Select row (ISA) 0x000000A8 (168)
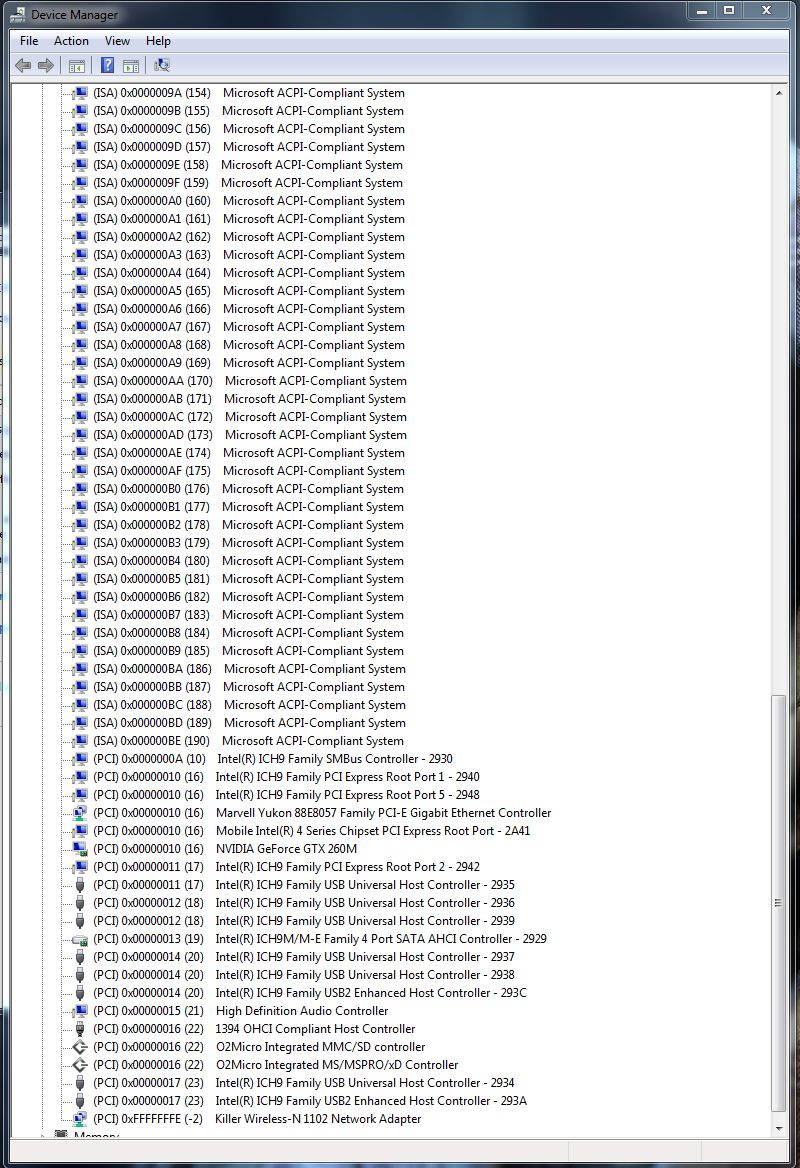This screenshot has width=800, height=1168. pyautogui.click(x=249, y=345)
